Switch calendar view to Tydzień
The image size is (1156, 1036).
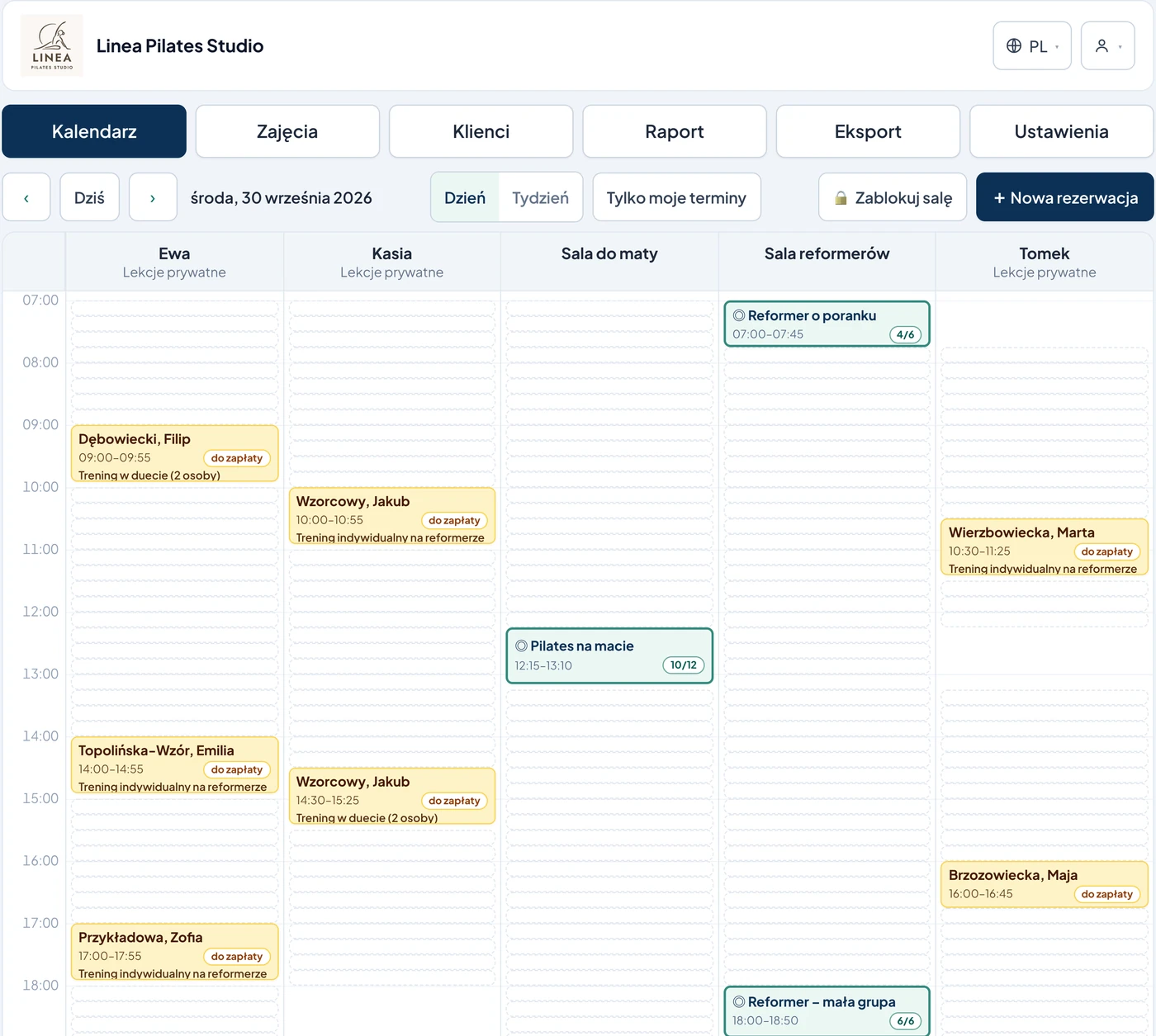tap(540, 197)
